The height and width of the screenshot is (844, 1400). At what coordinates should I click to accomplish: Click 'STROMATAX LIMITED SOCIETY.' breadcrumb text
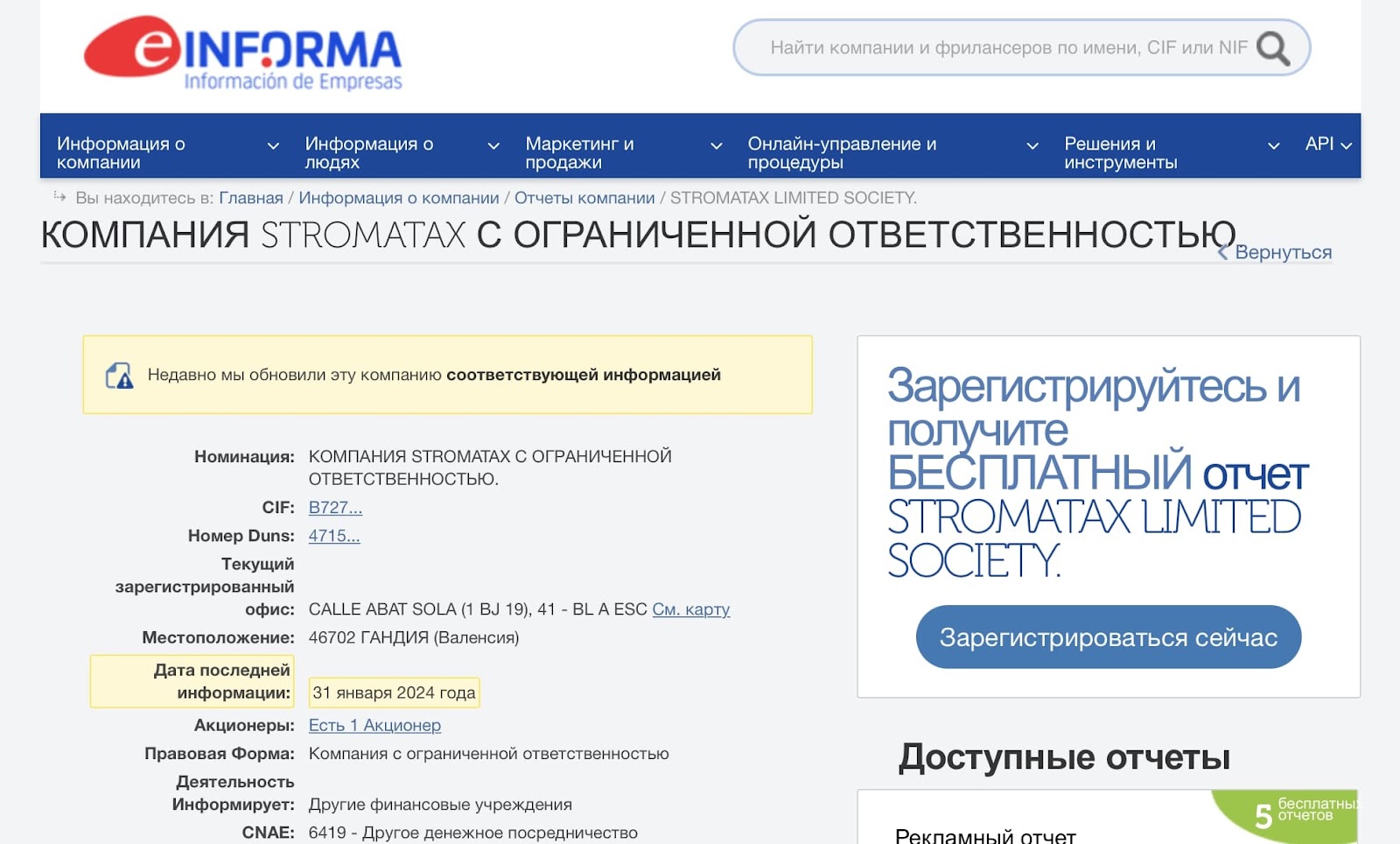click(x=794, y=198)
